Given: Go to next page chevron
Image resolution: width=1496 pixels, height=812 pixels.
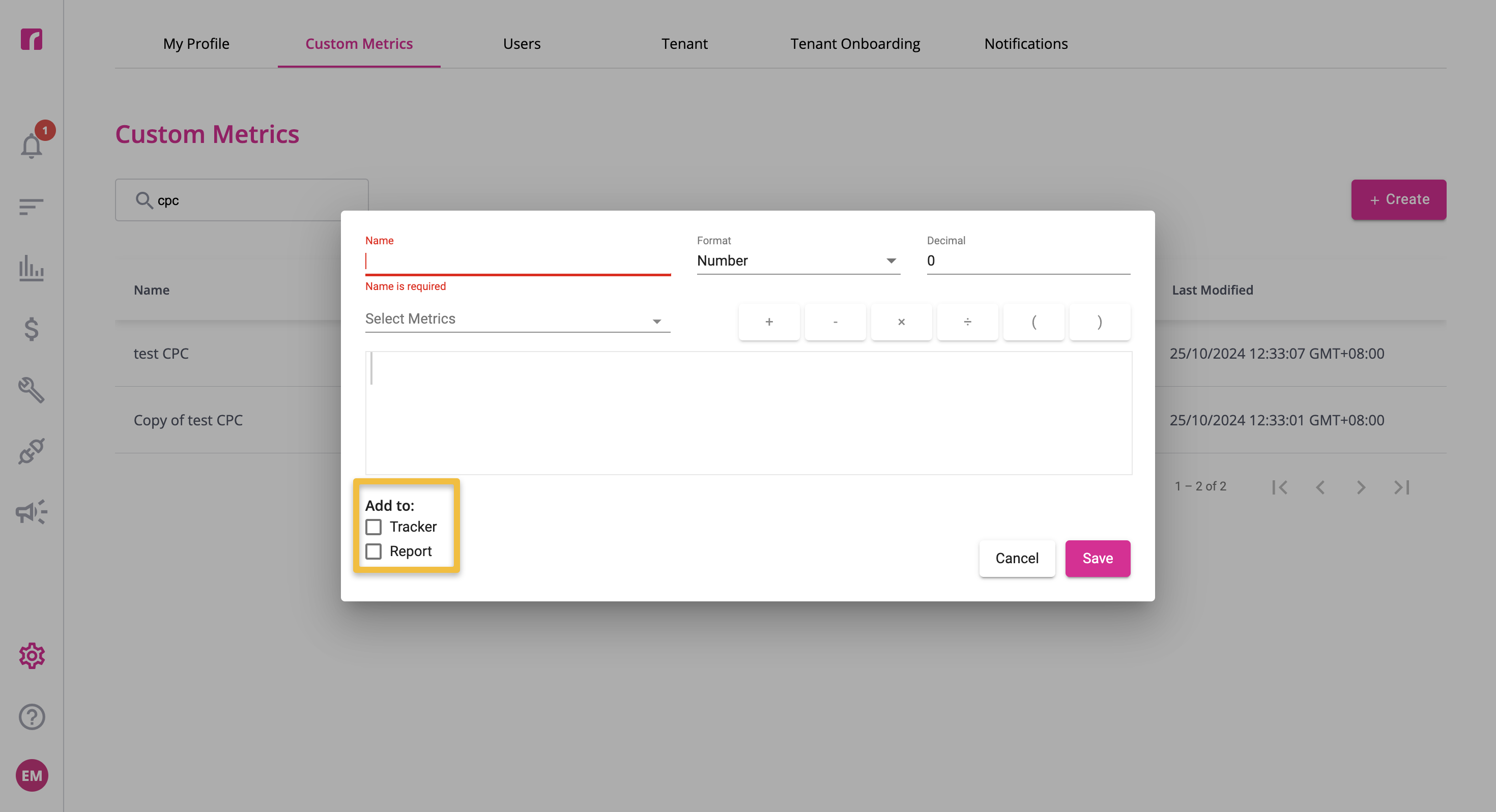Looking at the screenshot, I should [1361, 487].
